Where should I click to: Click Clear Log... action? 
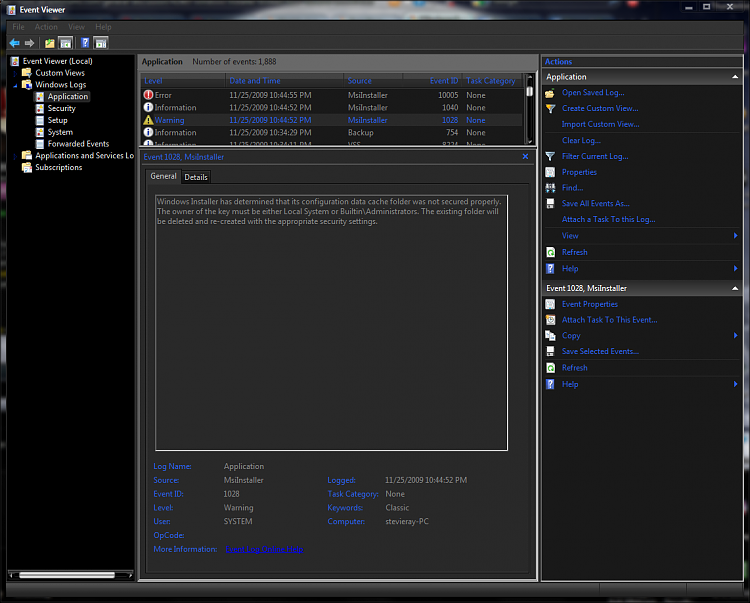pyautogui.click(x=581, y=141)
